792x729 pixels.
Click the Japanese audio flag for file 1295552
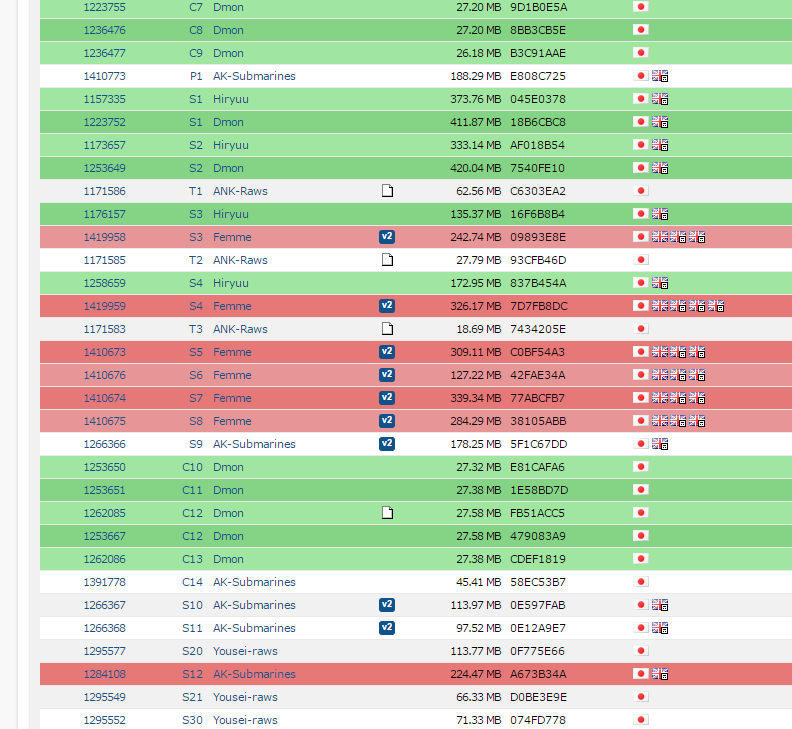641,720
